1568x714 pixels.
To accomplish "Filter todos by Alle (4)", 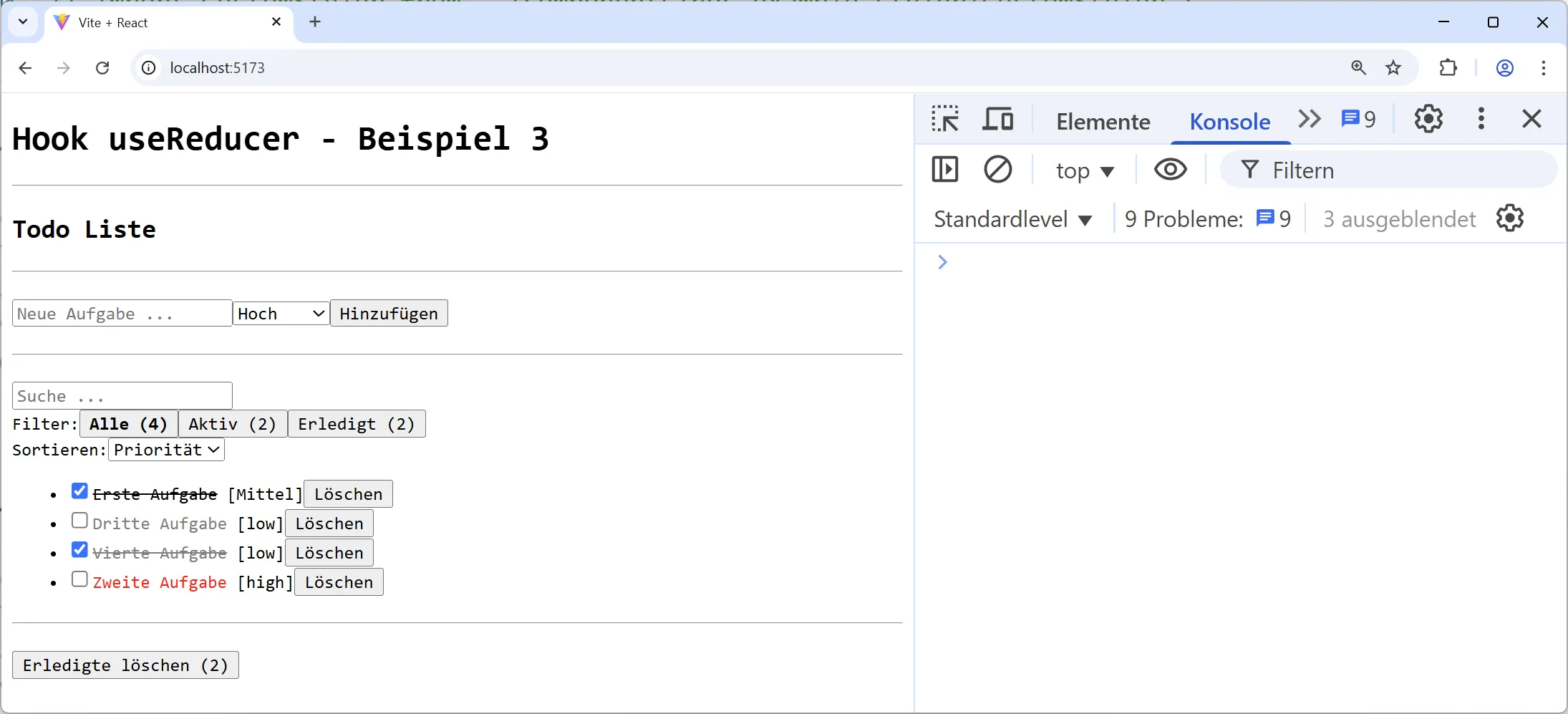I will [x=129, y=424].
